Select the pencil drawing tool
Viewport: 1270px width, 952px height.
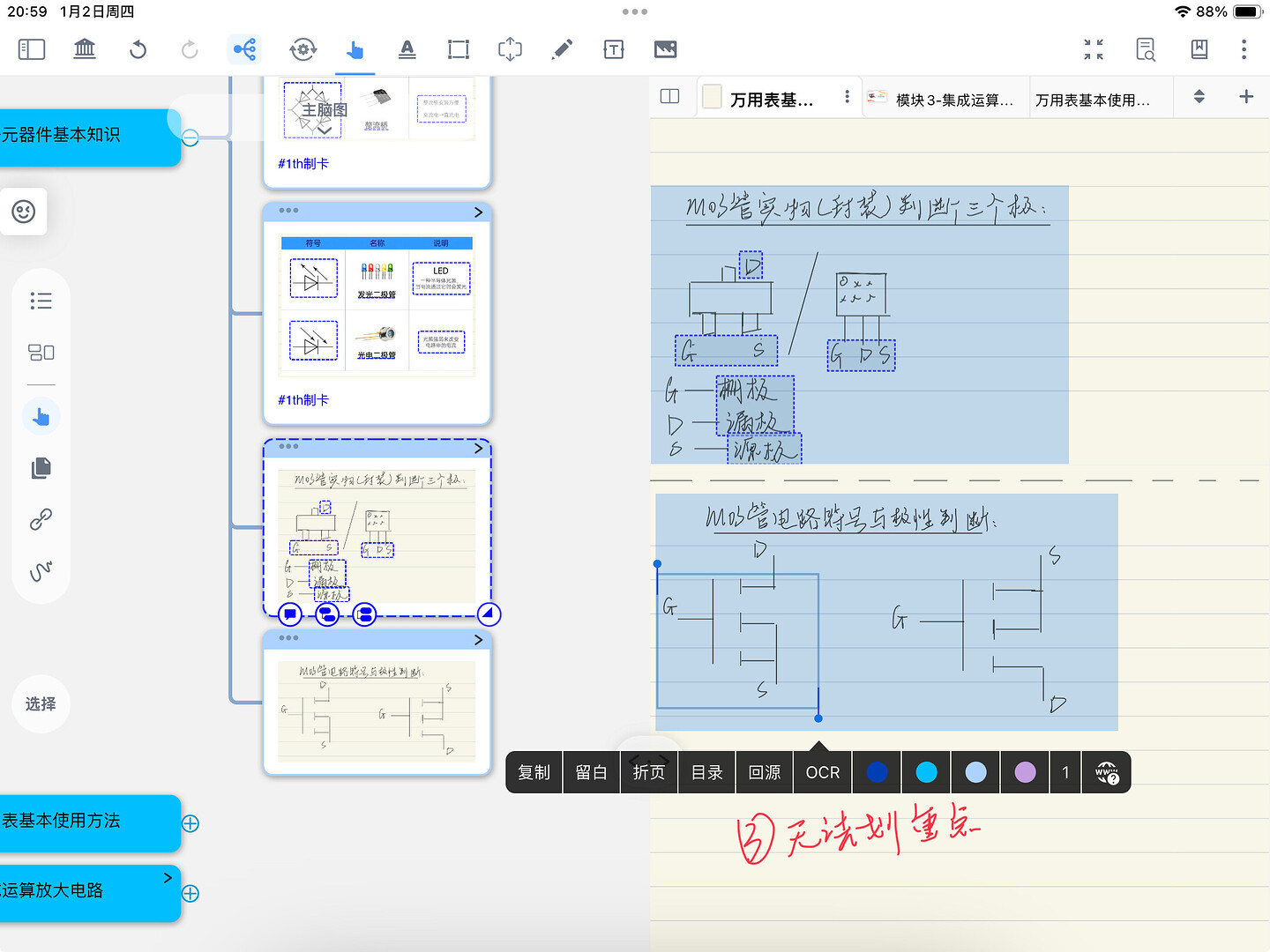coord(562,49)
